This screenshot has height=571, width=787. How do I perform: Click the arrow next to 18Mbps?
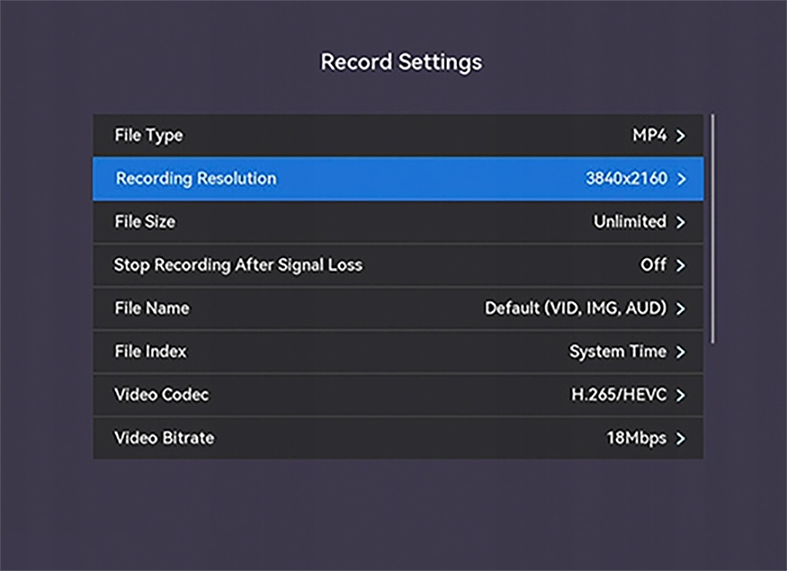681,438
